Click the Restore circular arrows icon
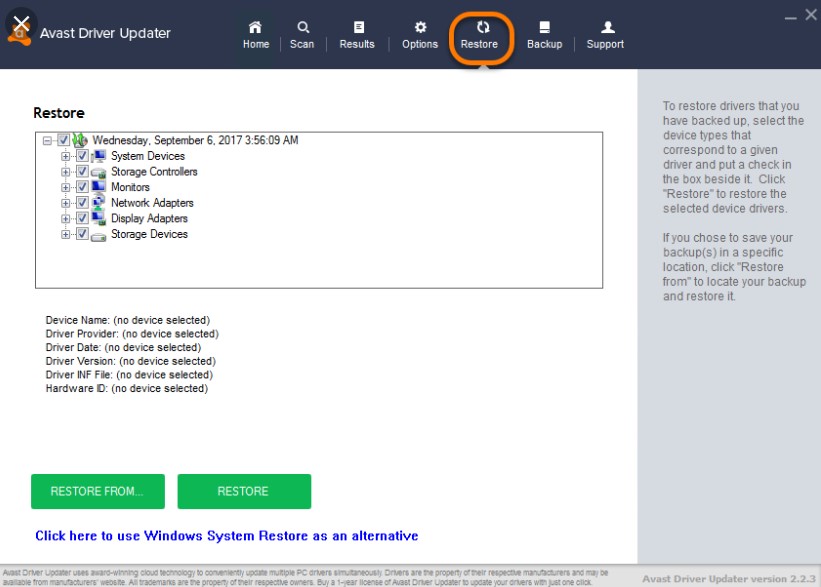The image size is (821, 587). click(483, 27)
